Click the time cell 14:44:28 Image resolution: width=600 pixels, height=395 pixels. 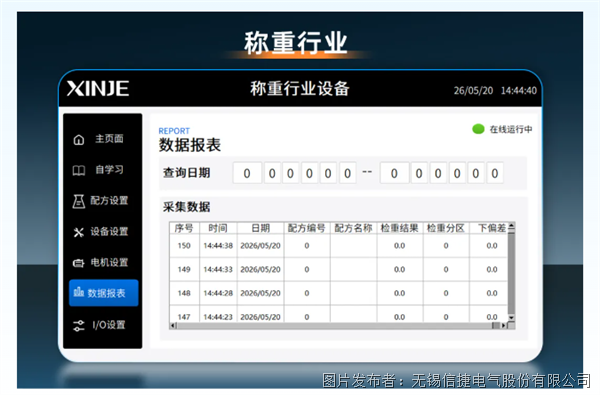coord(218,293)
